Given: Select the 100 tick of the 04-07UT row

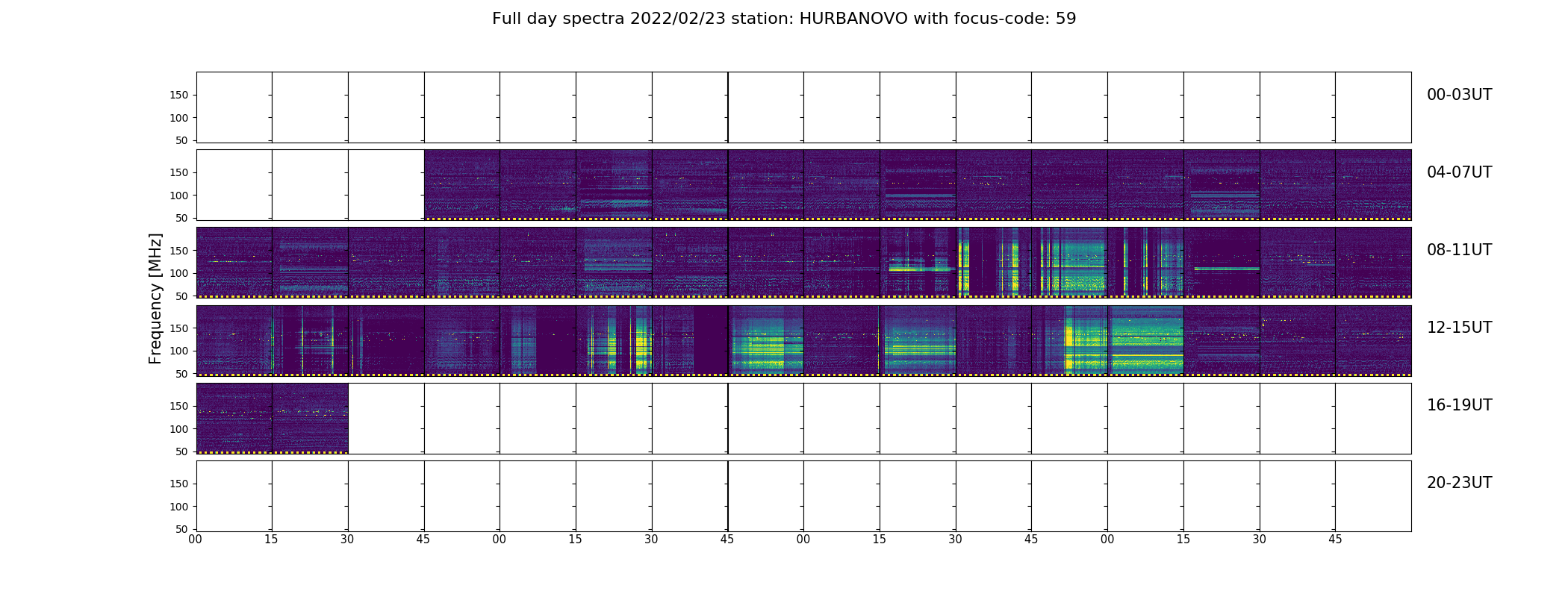Looking at the screenshot, I should tap(179, 196).
